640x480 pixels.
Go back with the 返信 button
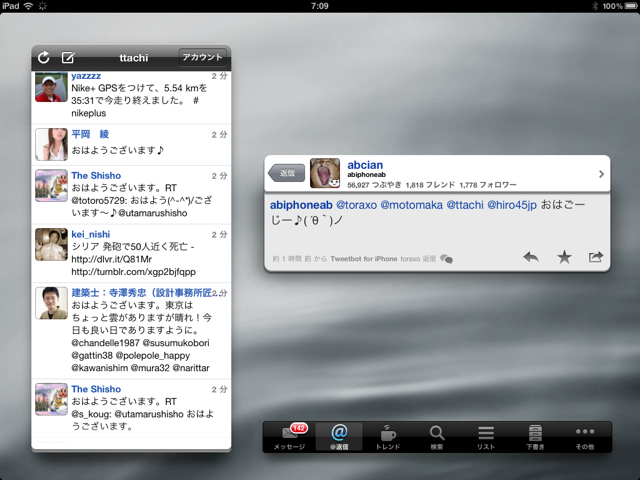pos(287,173)
